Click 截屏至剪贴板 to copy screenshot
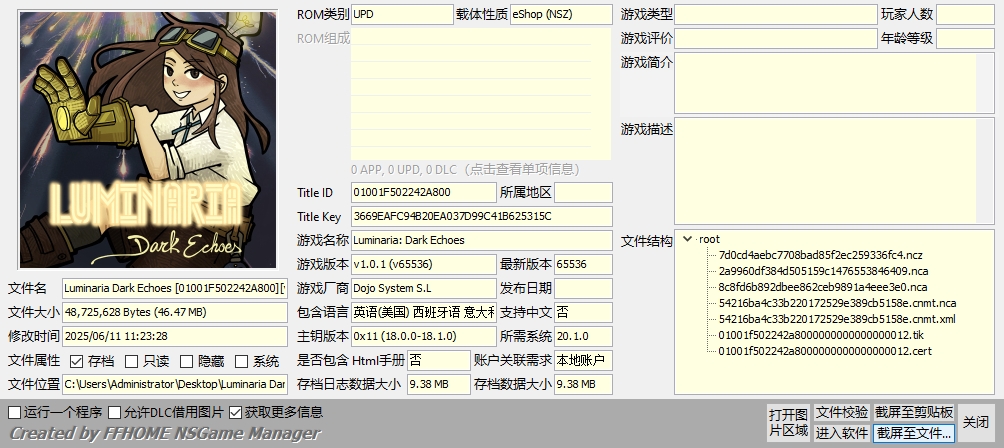 (914, 412)
